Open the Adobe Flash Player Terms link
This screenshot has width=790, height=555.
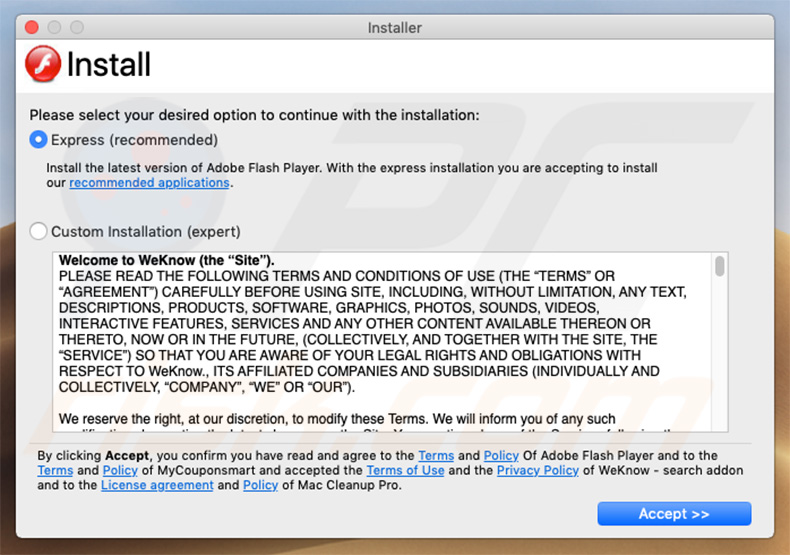[436, 455]
